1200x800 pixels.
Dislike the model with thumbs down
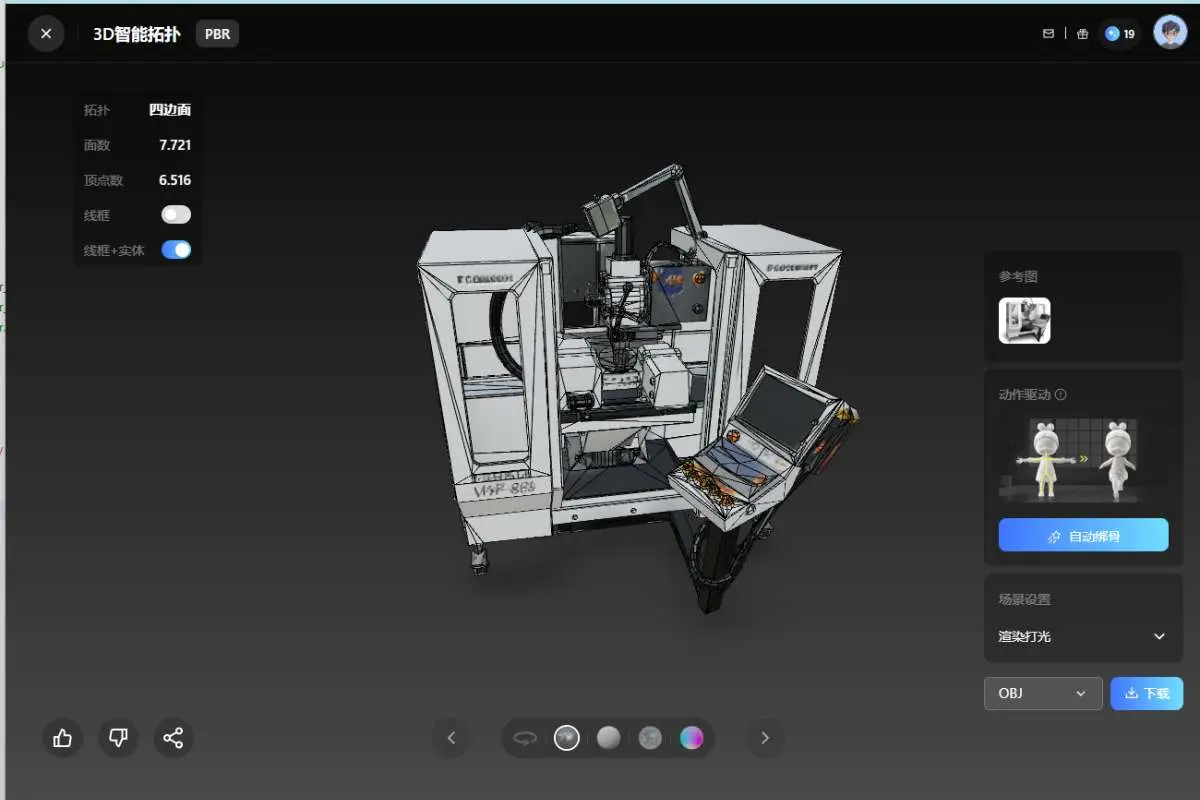(x=118, y=738)
